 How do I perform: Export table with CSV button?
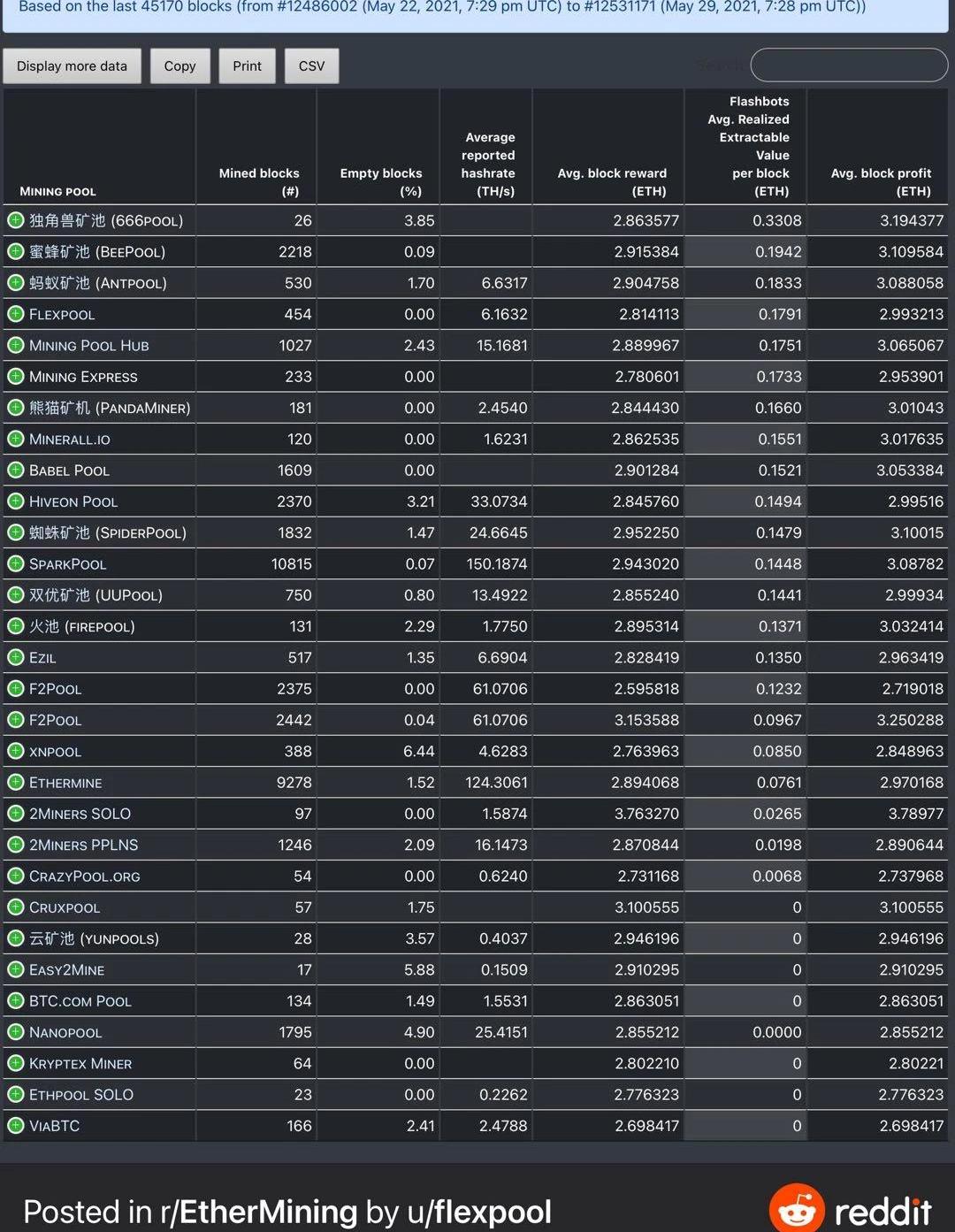tap(311, 66)
